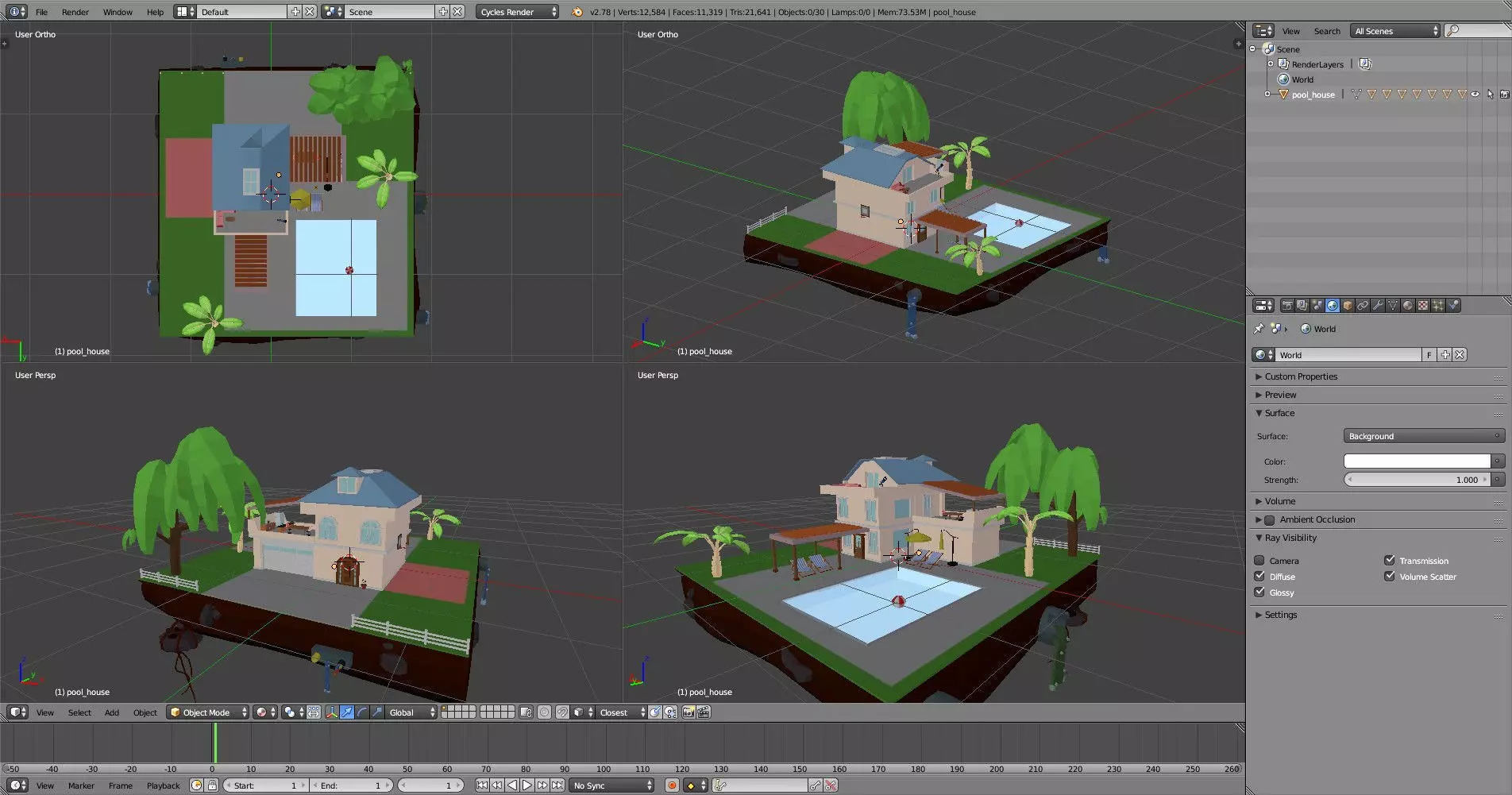1512x795 pixels.
Task: Jump to the first frame button
Action: (481, 785)
